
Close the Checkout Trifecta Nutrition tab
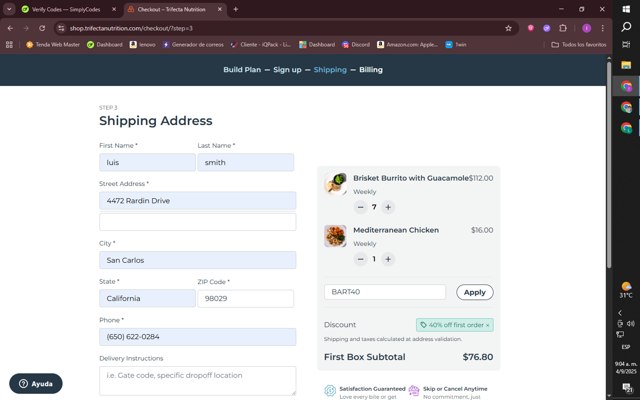click(220, 9)
